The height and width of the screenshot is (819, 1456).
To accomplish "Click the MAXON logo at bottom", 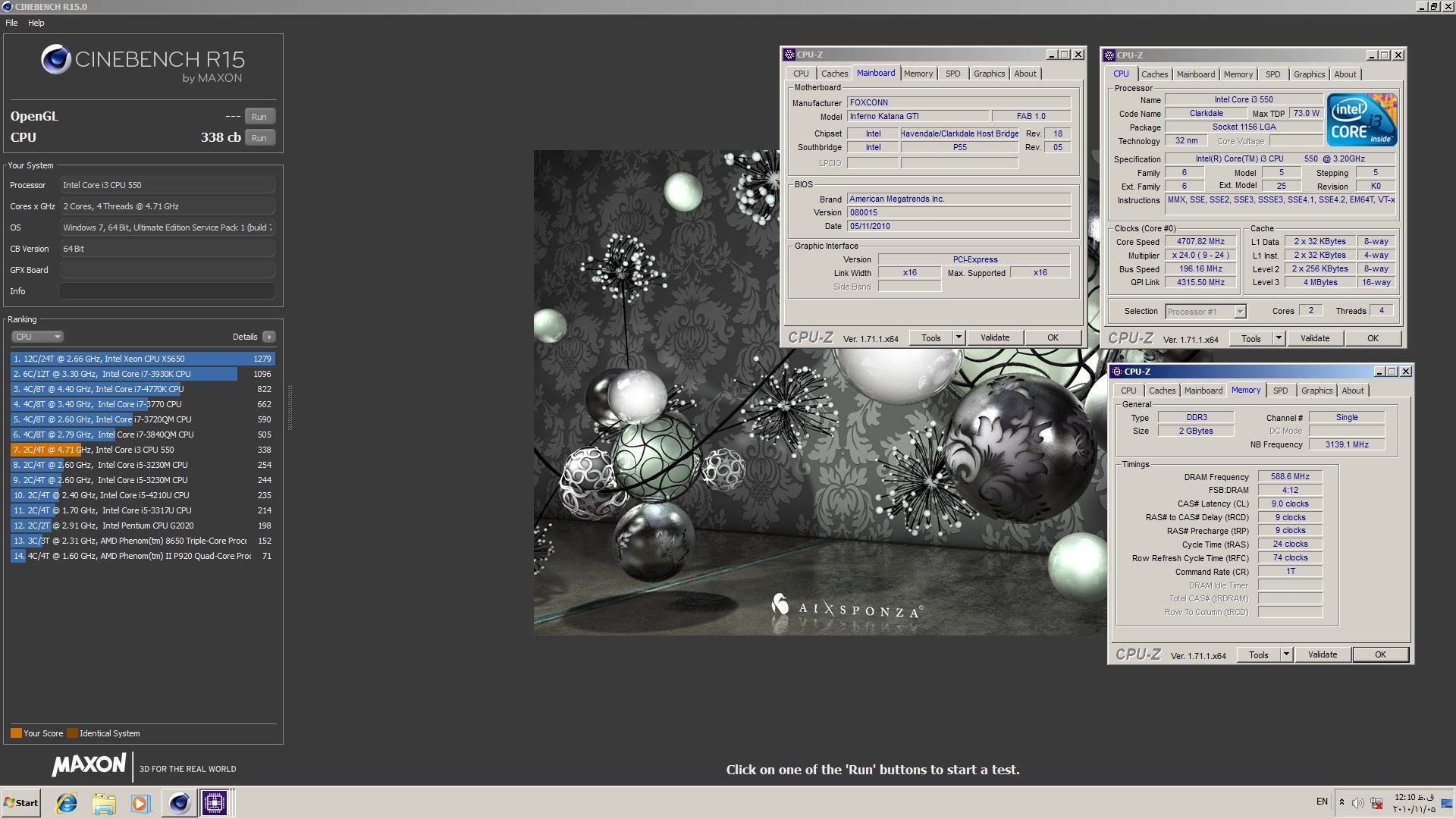I will click(89, 765).
